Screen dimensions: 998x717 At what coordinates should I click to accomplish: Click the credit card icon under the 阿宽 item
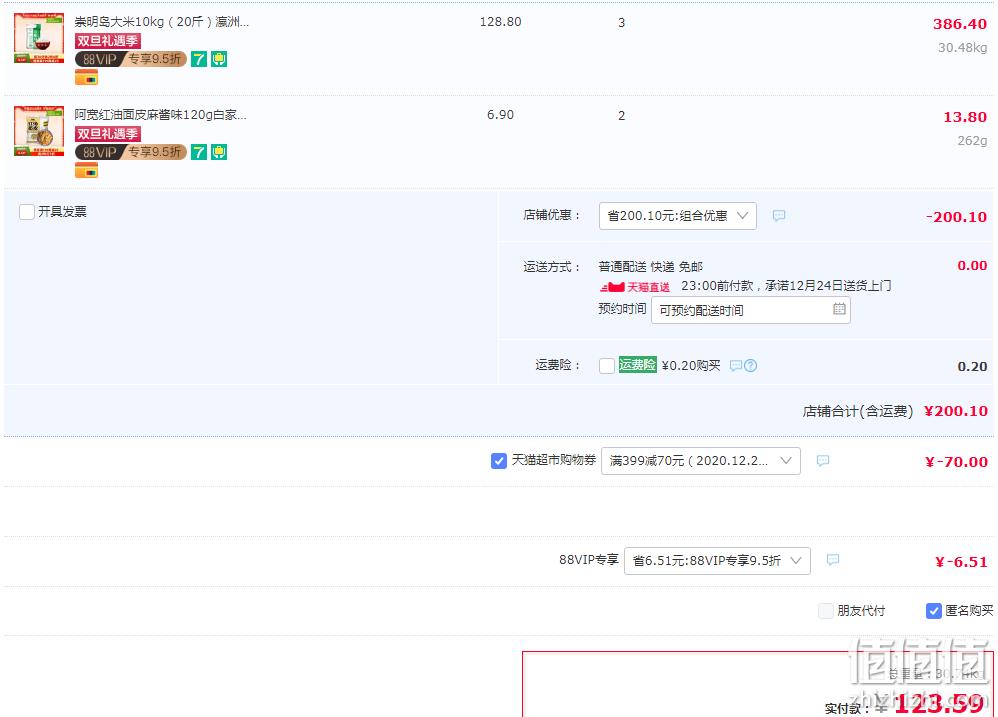coord(87,171)
